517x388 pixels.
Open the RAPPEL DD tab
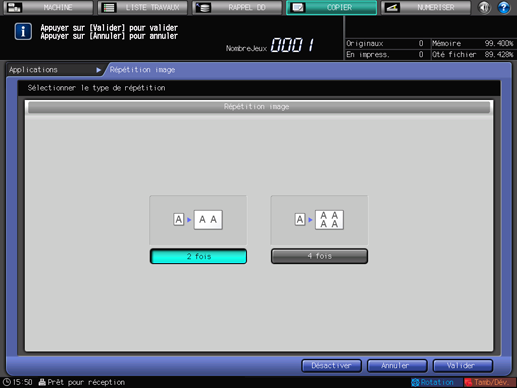[x=237, y=7]
